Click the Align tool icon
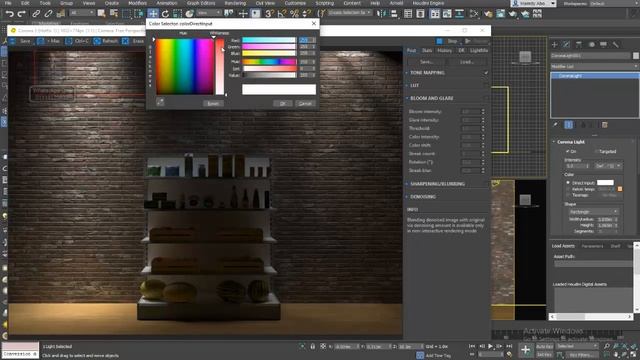Viewport: 640px width, 360px height. pos(394,13)
